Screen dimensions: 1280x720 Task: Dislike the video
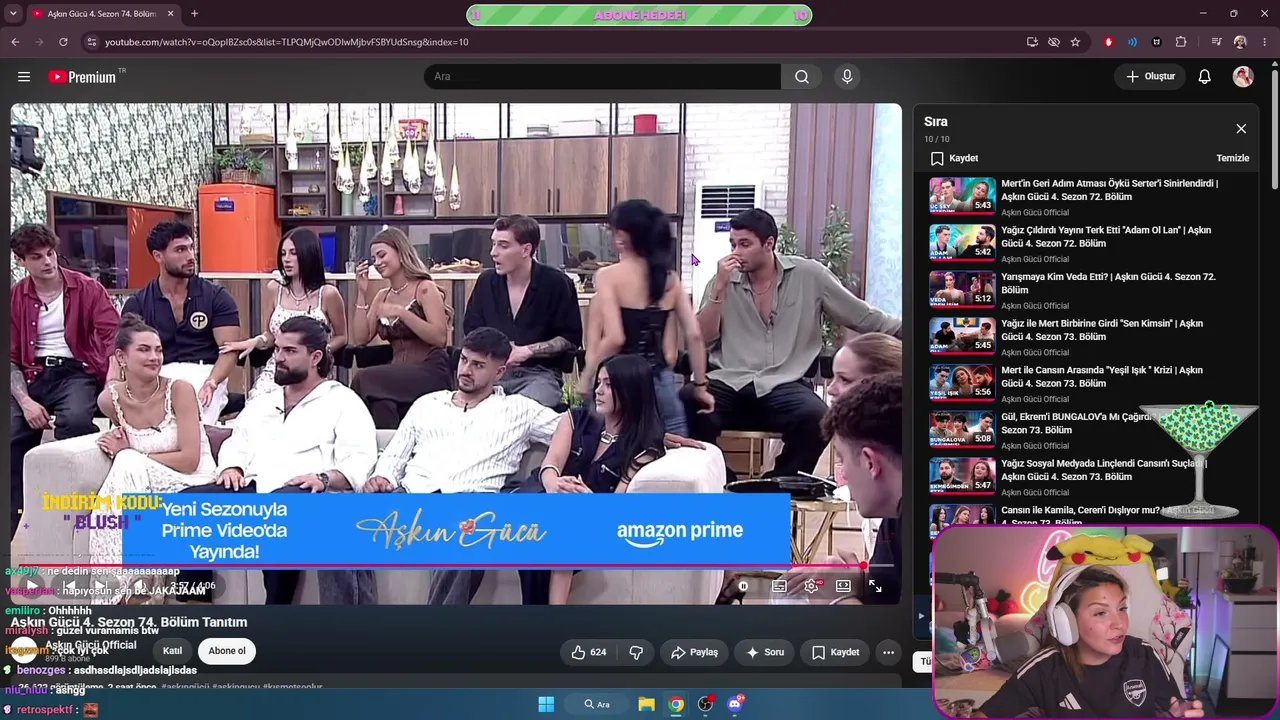[636, 652]
